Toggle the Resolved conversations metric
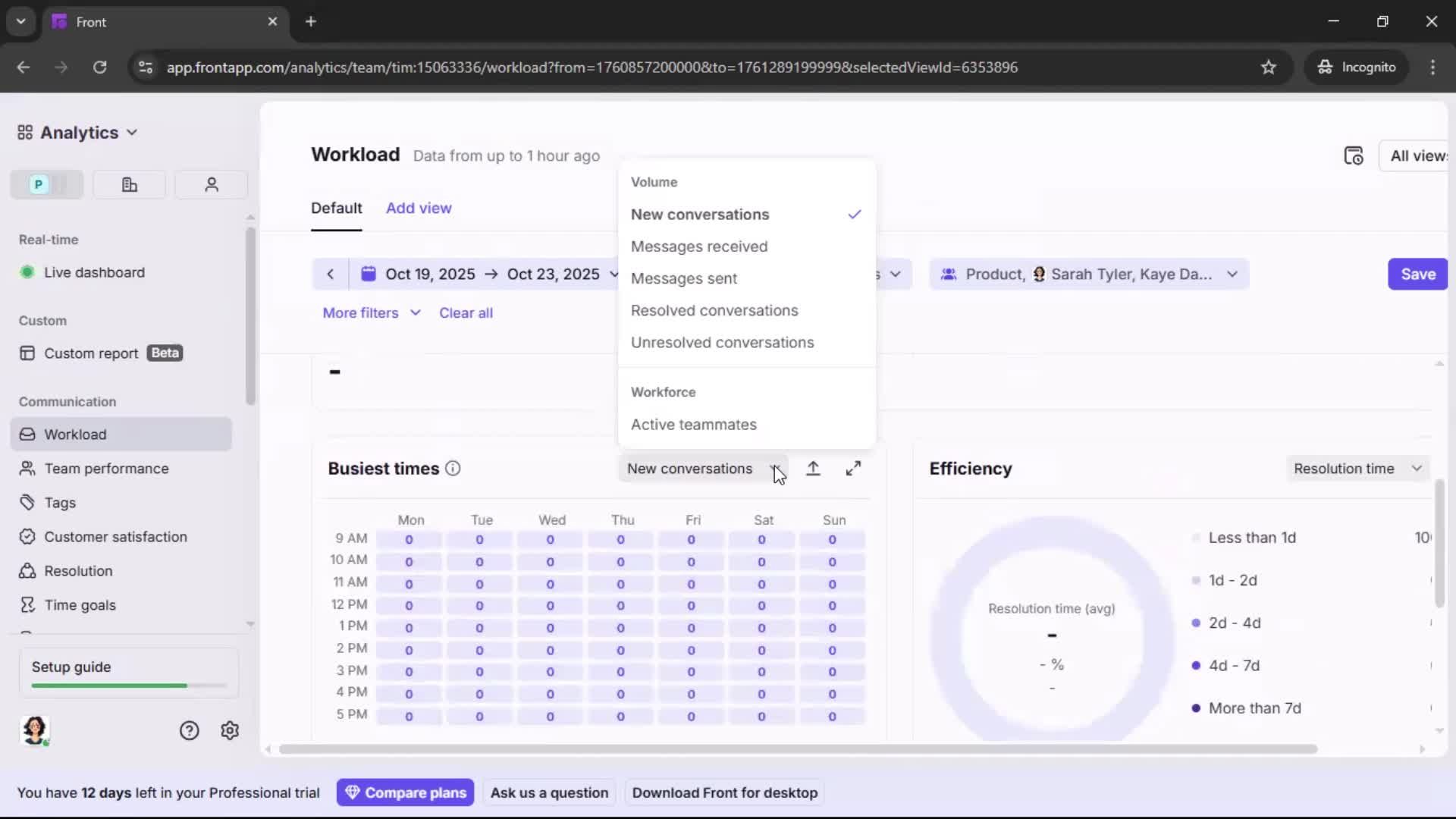Screen dimensions: 1456x819 [x=714, y=310]
